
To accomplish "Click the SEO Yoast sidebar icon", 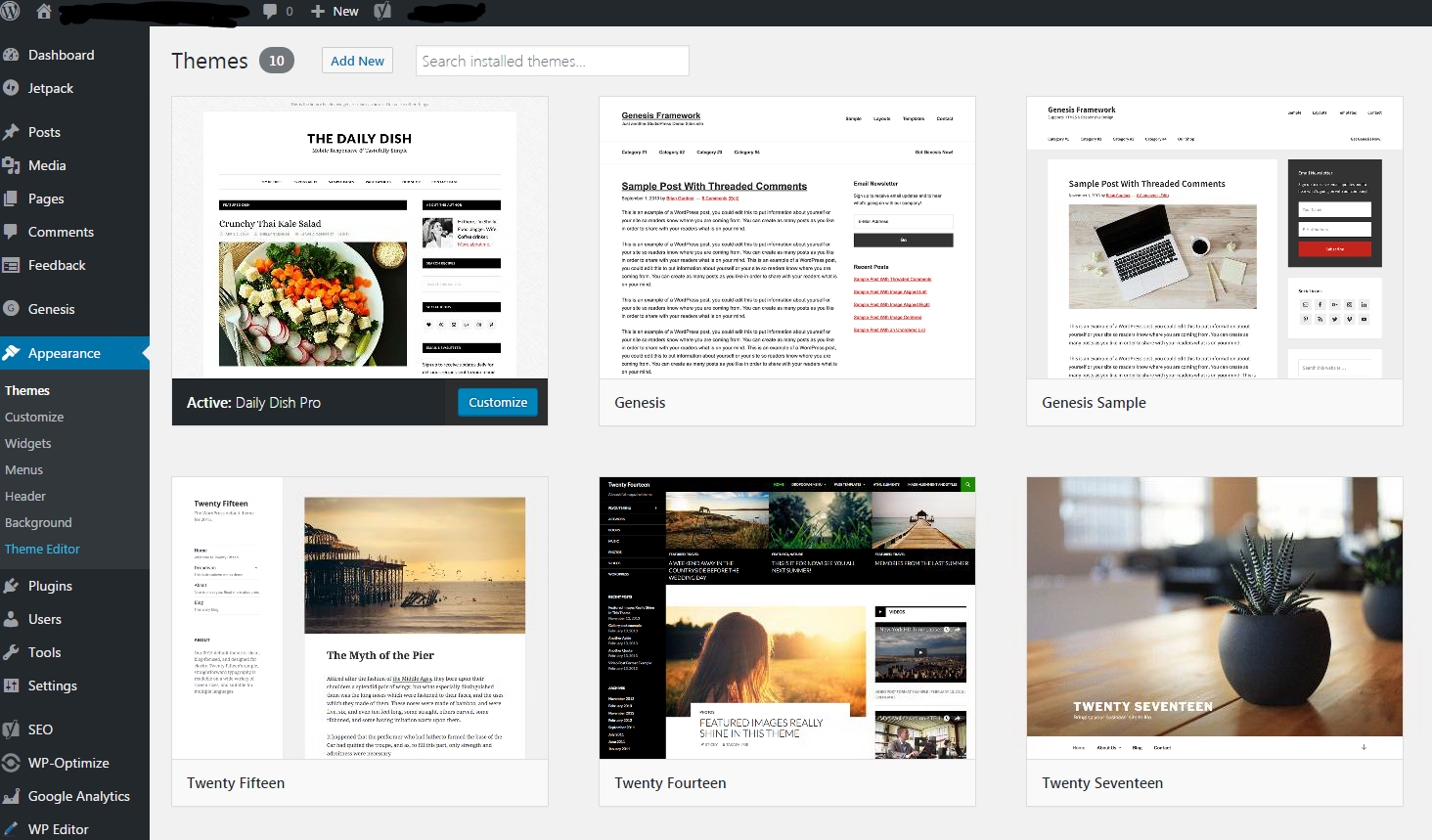I will [x=11, y=729].
